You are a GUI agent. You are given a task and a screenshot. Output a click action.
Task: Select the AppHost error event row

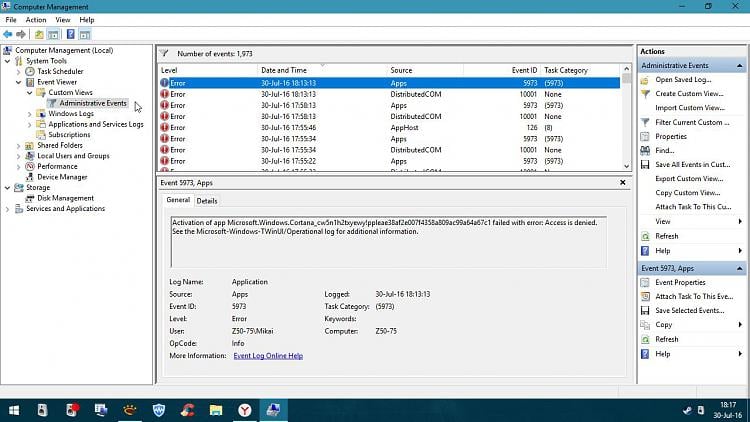[389, 128]
